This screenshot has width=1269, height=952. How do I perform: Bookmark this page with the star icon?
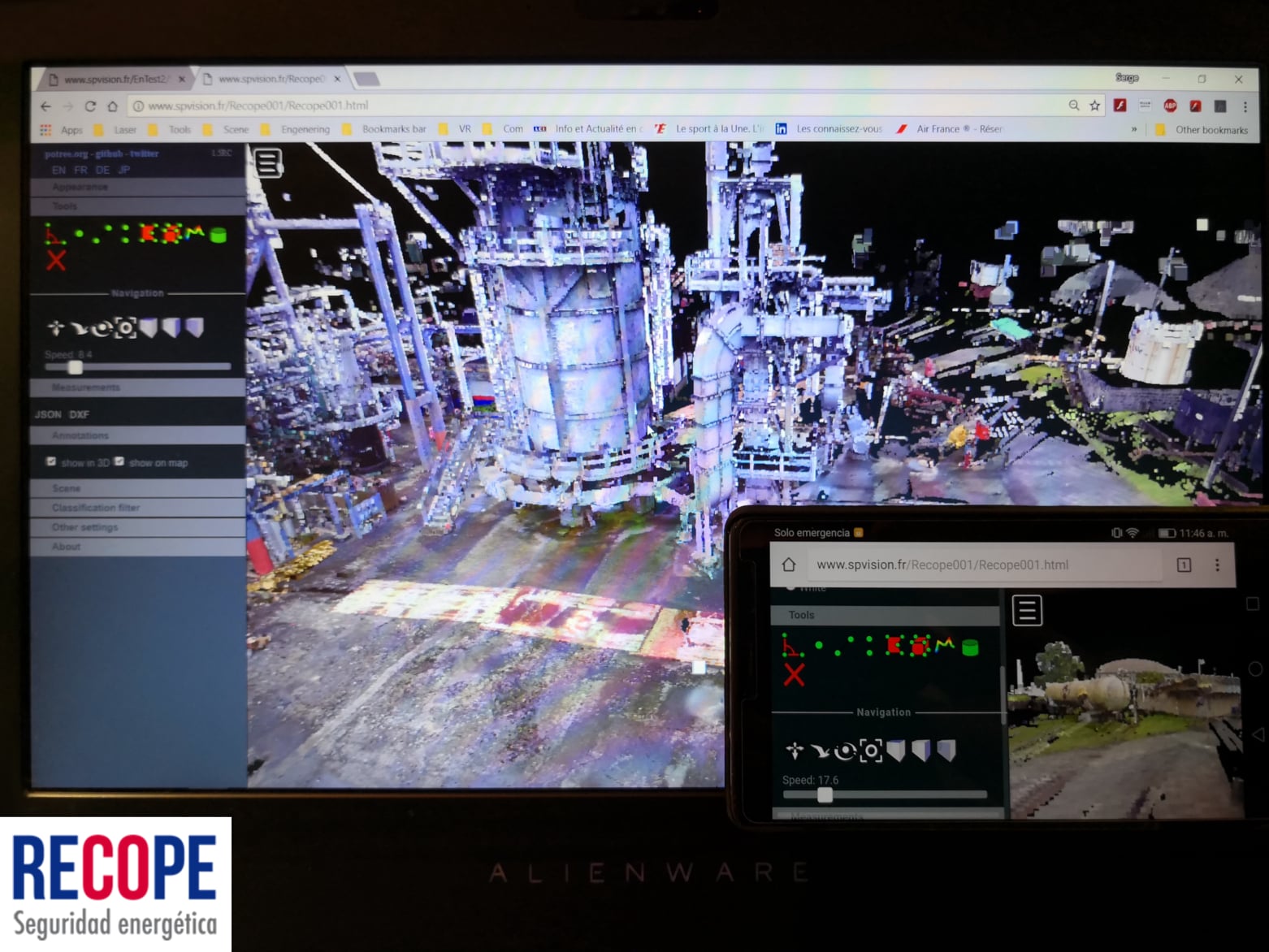click(x=1094, y=106)
